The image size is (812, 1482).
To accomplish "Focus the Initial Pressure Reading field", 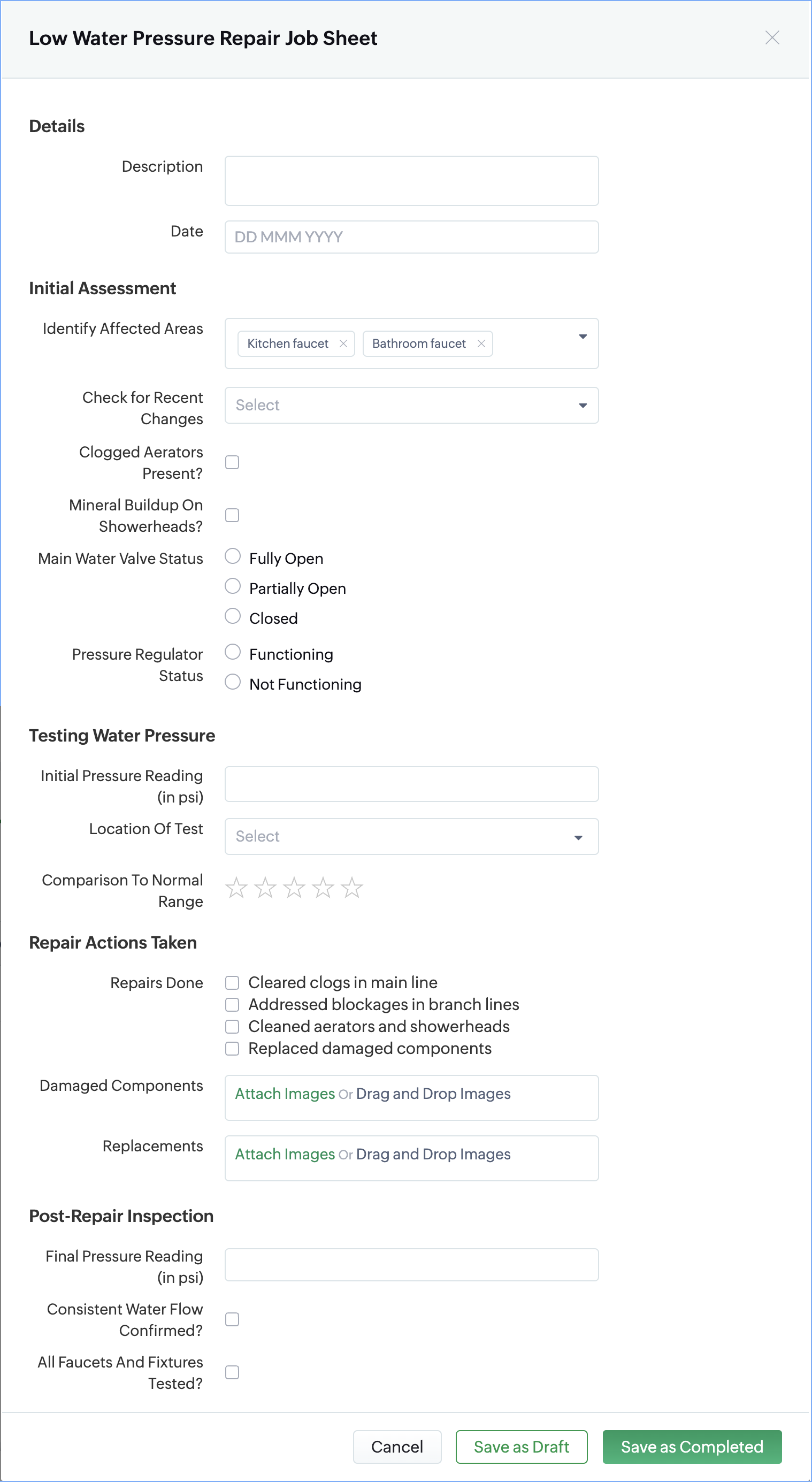I will (x=411, y=784).
